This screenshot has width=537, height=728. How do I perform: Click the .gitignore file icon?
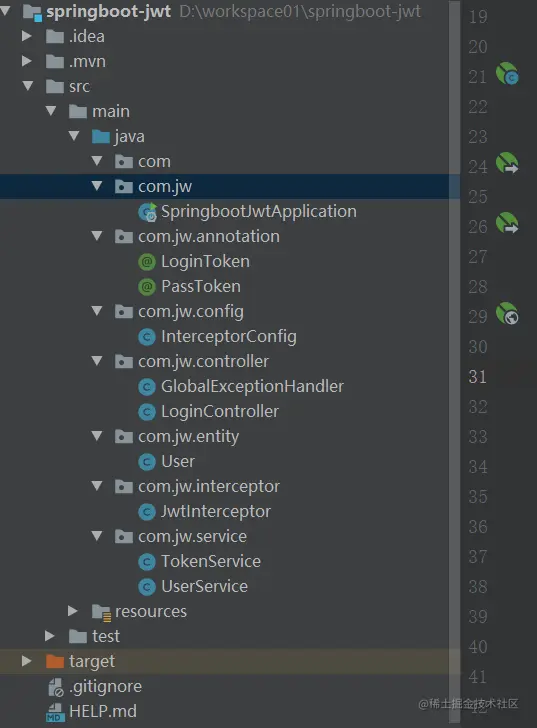[56, 687]
